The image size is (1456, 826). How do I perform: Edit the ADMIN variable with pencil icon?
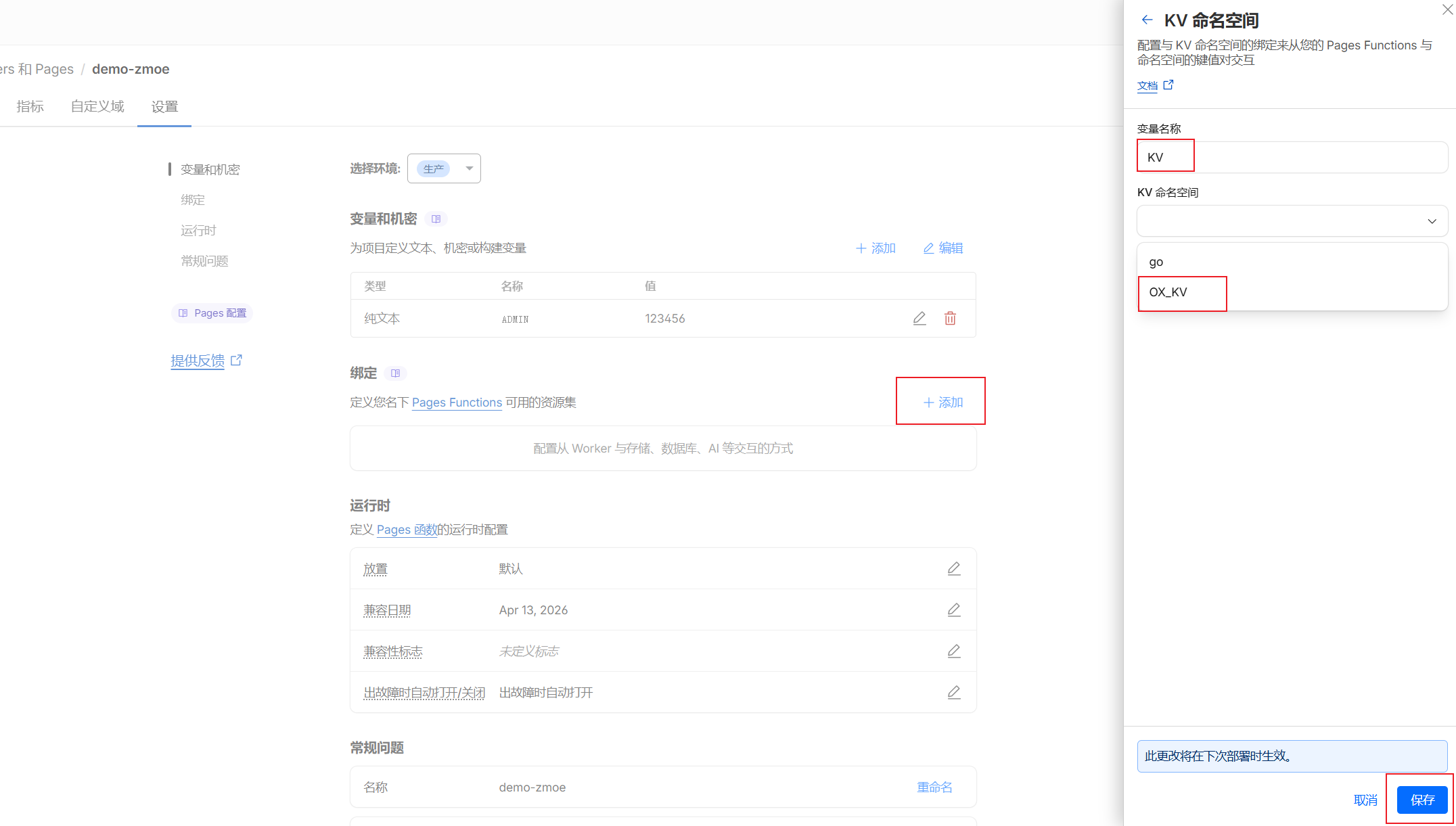919,318
